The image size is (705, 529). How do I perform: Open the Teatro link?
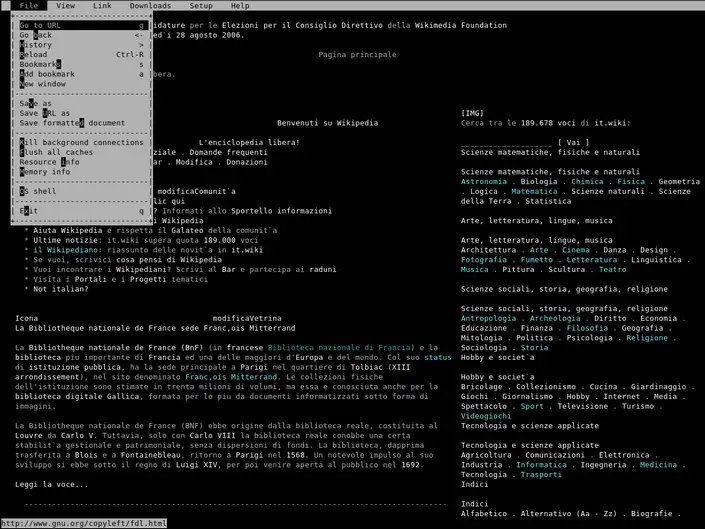tap(612, 270)
